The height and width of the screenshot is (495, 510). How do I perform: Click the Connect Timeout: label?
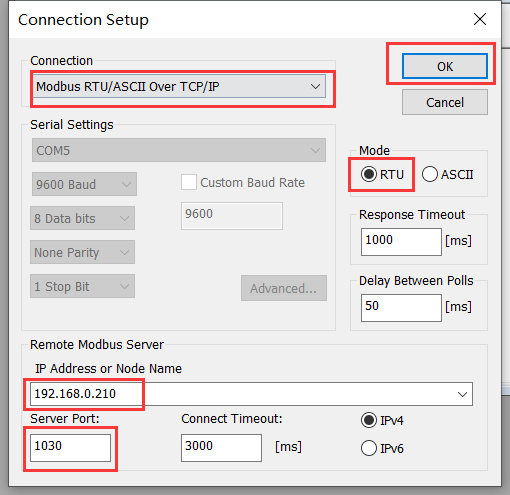coord(232,419)
